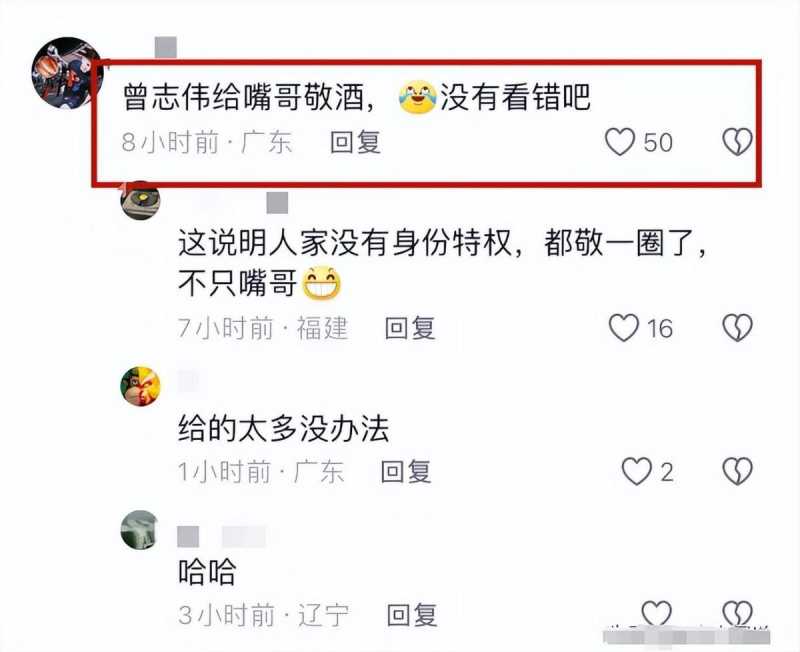
Task: Dislike the top comment from 广东
Action: 737,141
